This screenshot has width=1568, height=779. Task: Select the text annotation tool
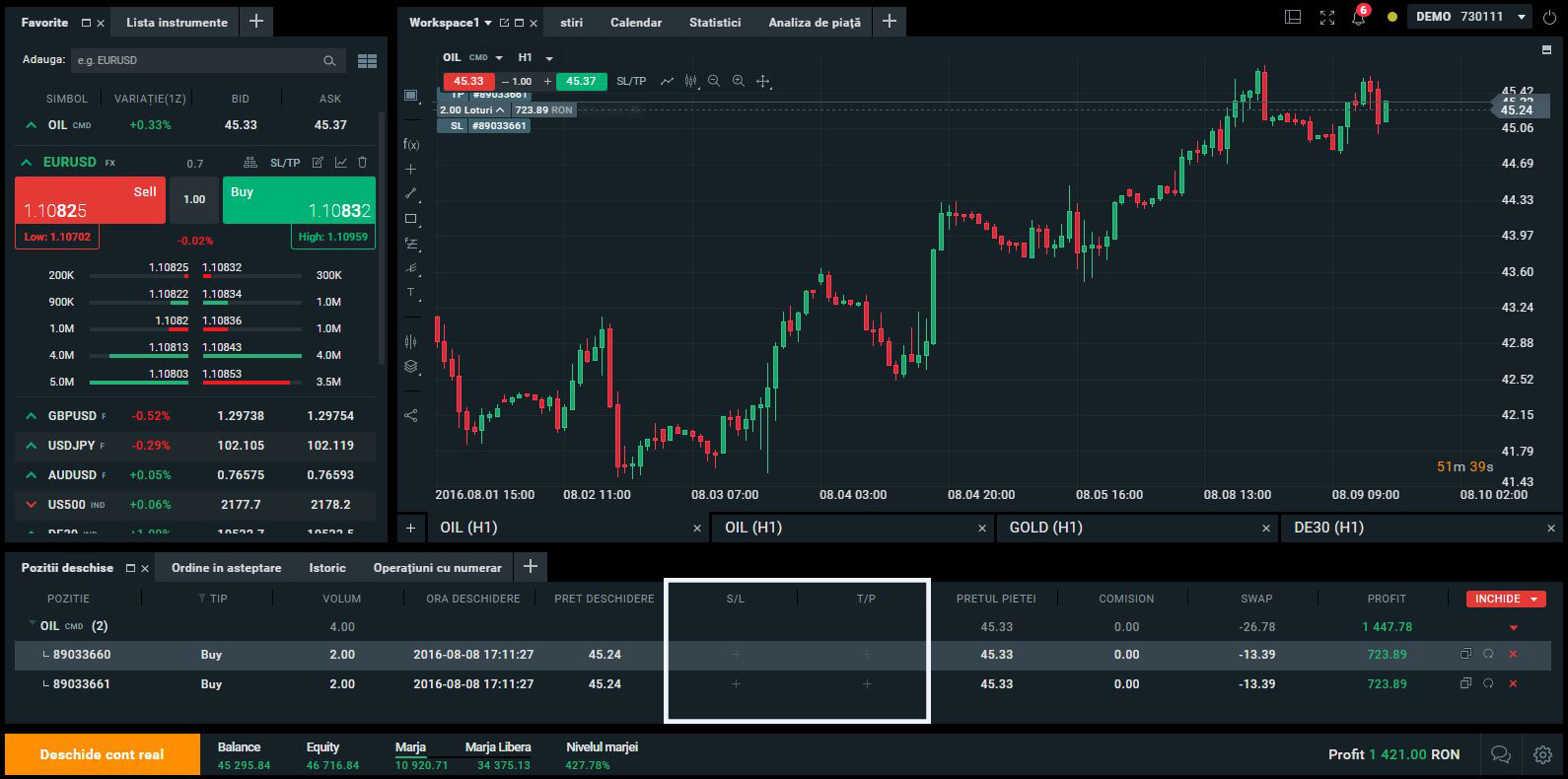click(411, 293)
